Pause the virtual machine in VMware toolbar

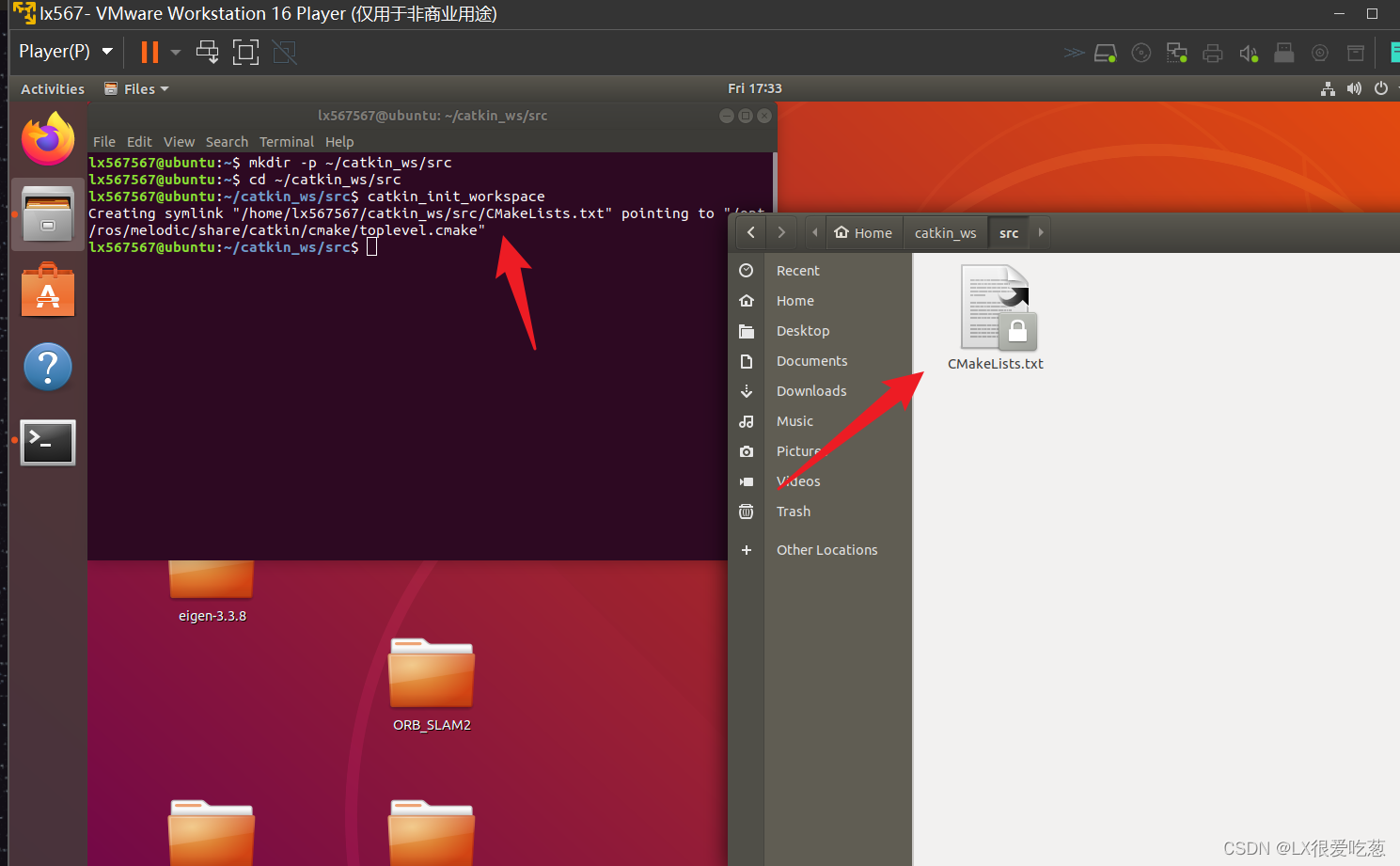tap(149, 52)
